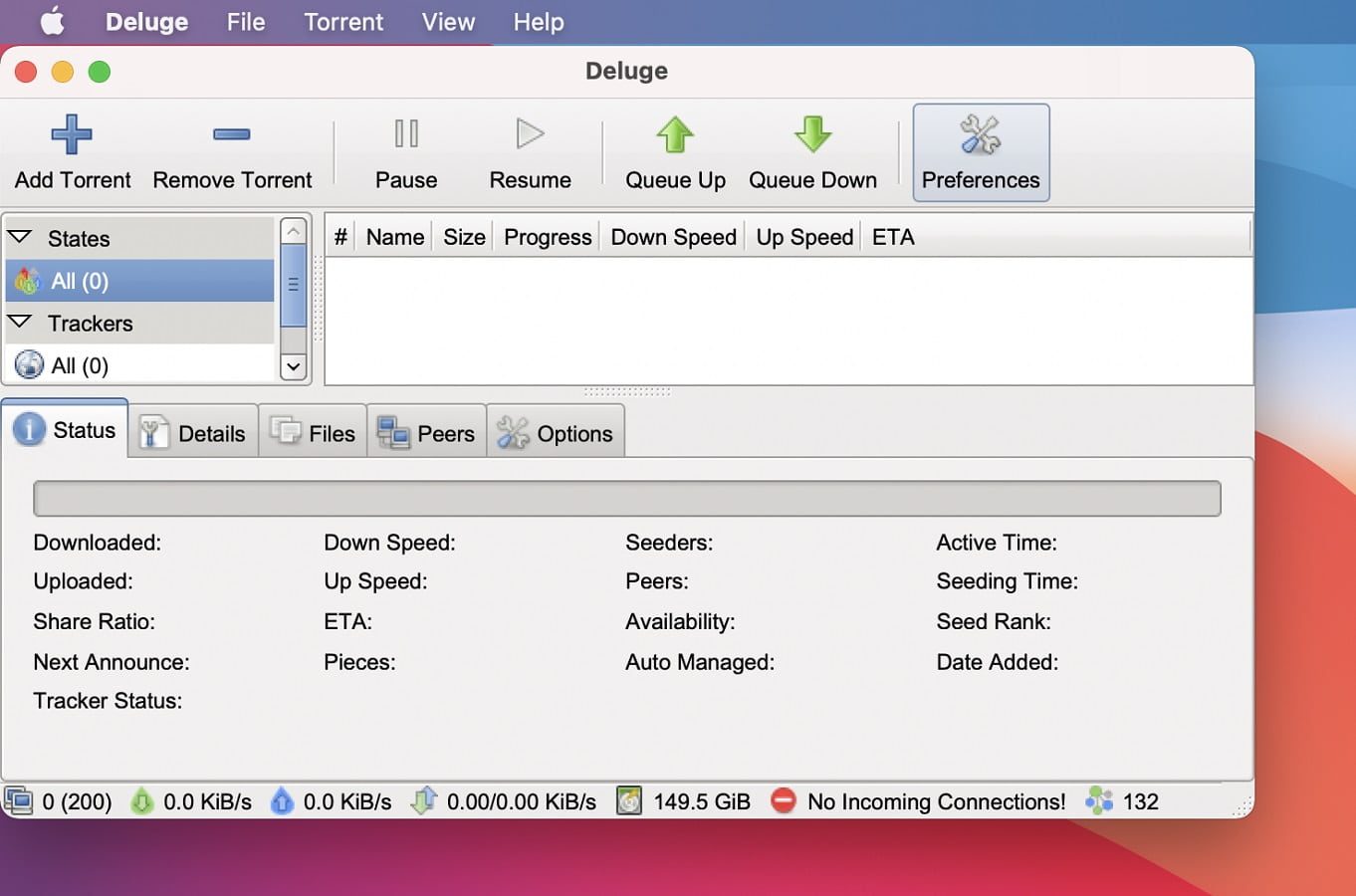Click the Add Torrent plus icon

(72, 134)
